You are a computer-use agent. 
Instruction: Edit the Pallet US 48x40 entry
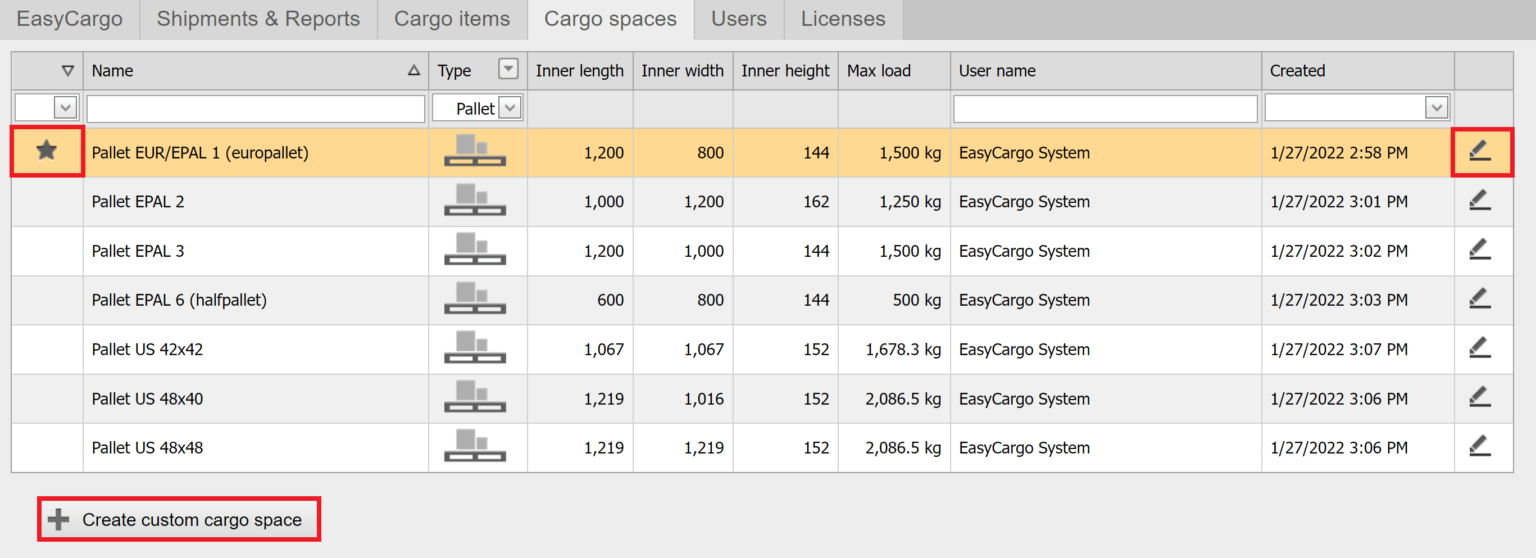pos(1480,398)
